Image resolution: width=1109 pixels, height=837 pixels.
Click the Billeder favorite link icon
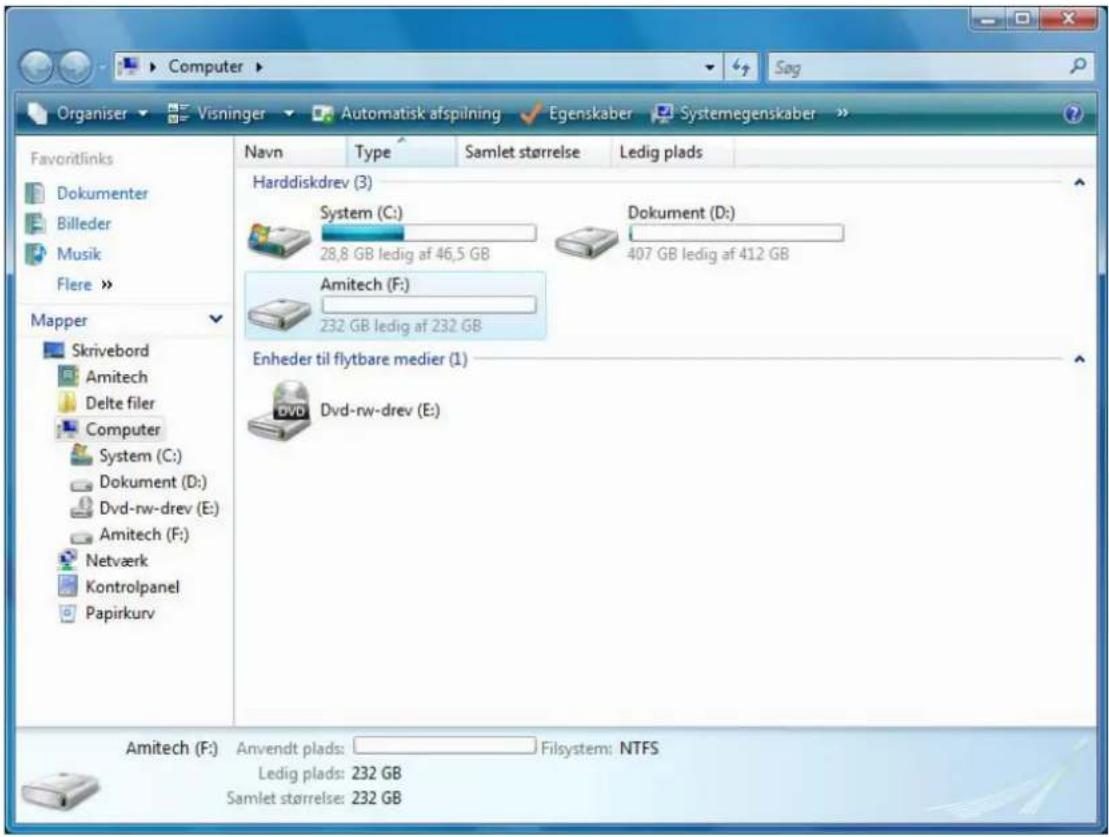tap(35, 224)
